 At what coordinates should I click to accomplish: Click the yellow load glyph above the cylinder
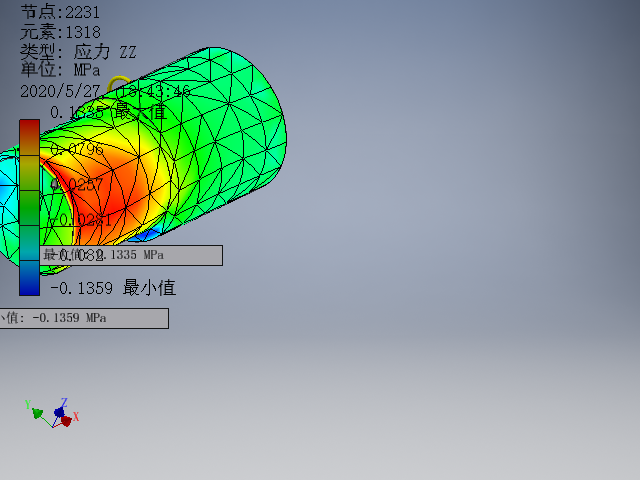118,84
